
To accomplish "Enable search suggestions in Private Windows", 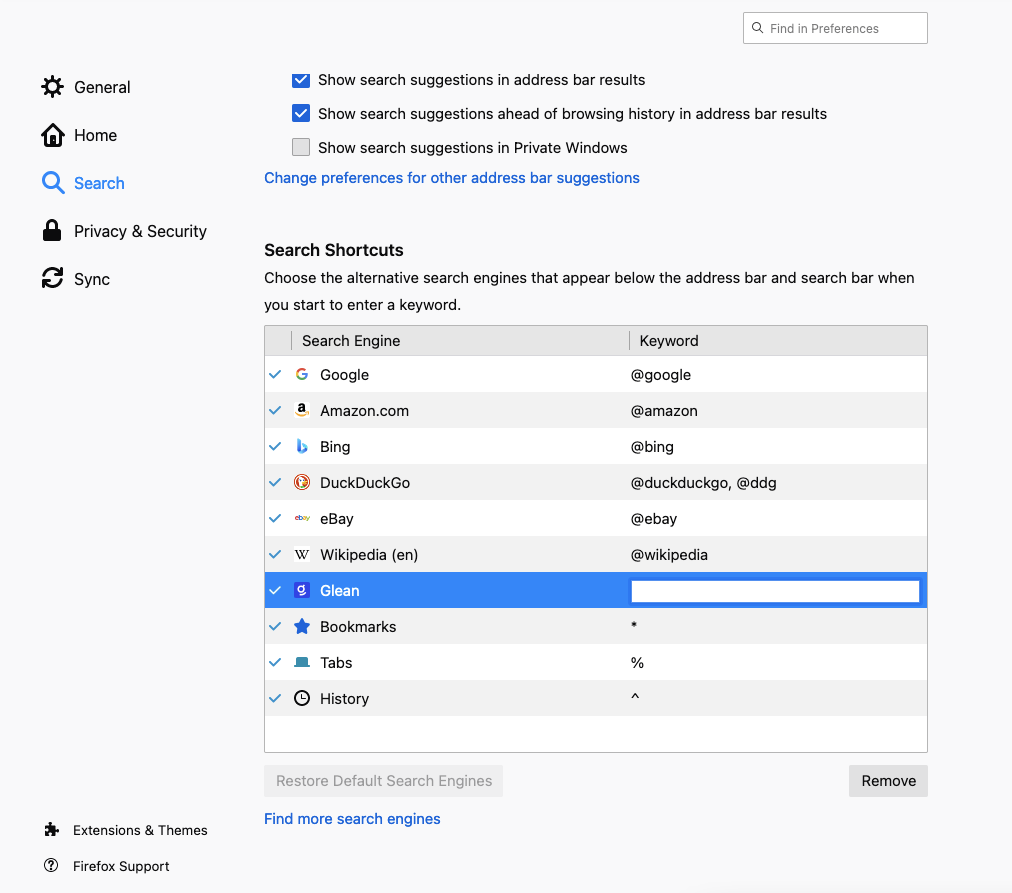I will point(301,147).
